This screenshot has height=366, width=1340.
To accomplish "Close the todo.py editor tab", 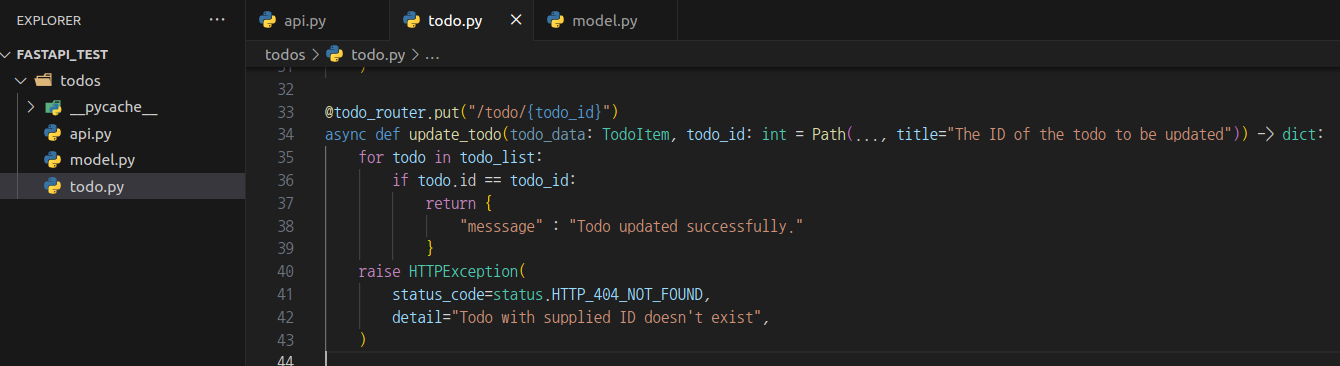I will click(x=516, y=20).
